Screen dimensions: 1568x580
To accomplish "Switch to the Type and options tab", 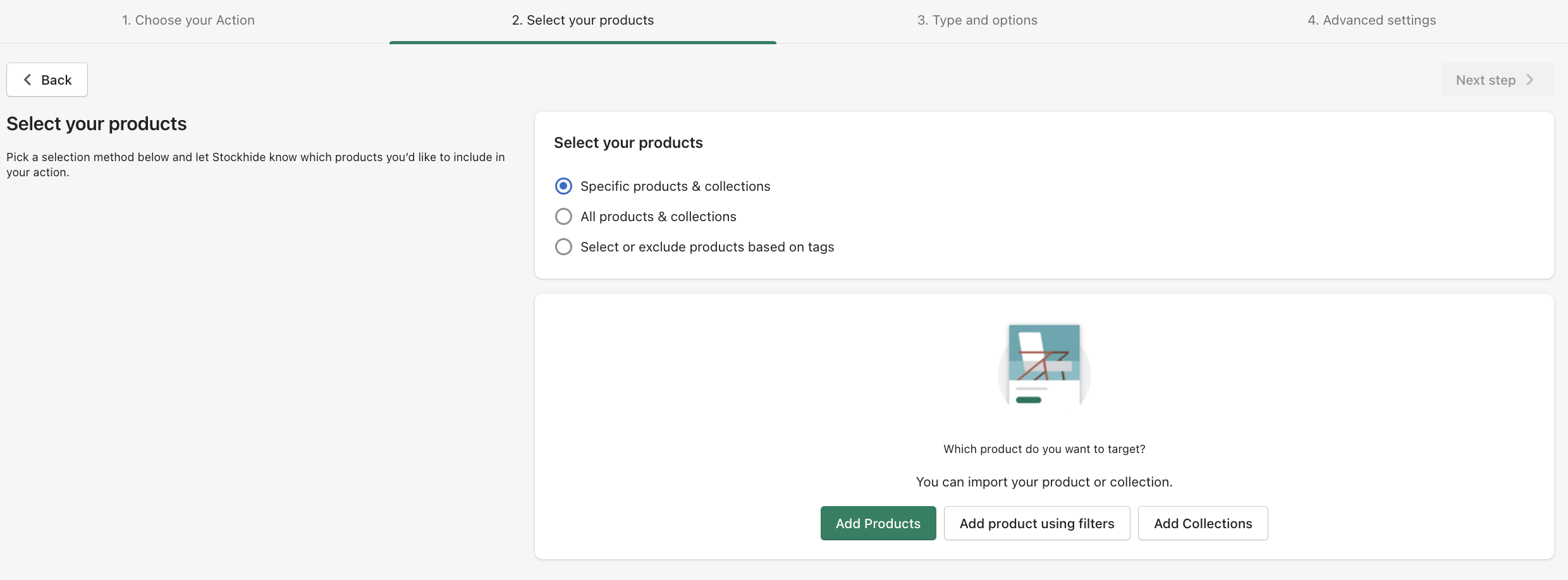I will pyautogui.click(x=977, y=20).
